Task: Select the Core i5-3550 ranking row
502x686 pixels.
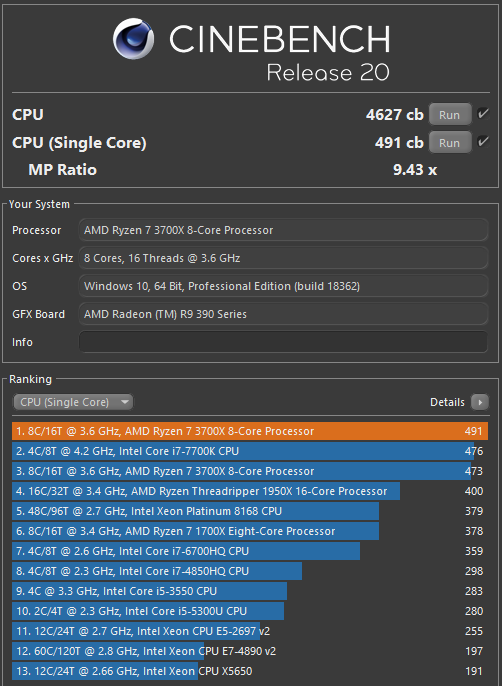Action: pos(250,591)
